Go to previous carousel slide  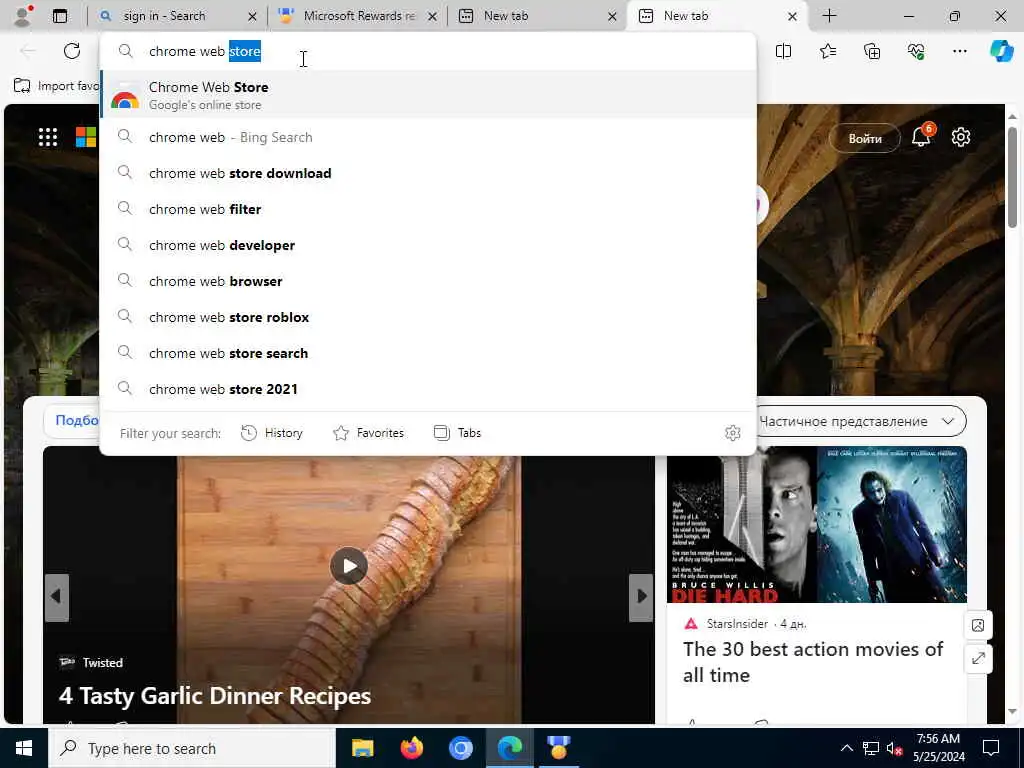57,598
